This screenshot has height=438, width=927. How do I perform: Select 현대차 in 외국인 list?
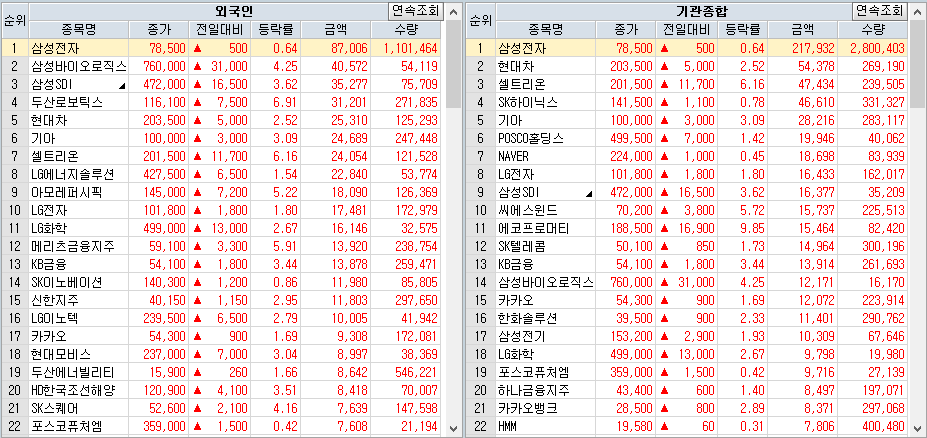(x=50, y=120)
